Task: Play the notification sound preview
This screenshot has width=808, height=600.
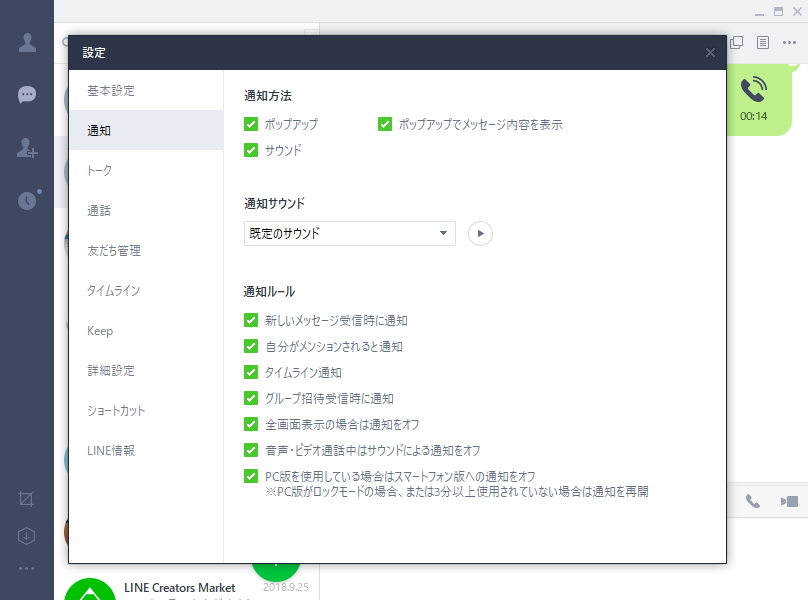Action: click(x=480, y=233)
